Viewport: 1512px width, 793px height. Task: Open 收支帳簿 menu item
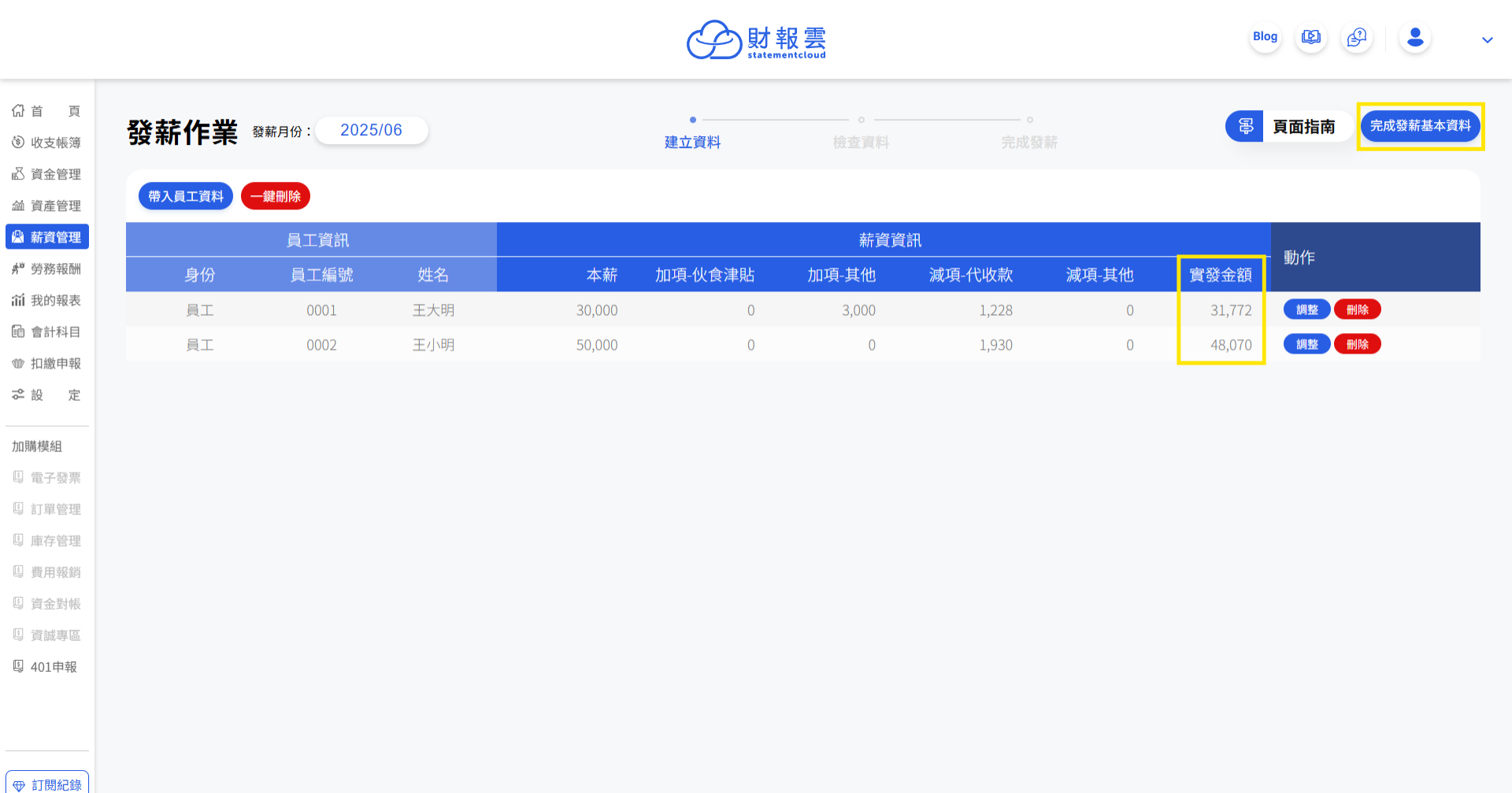pyautogui.click(x=47, y=143)
